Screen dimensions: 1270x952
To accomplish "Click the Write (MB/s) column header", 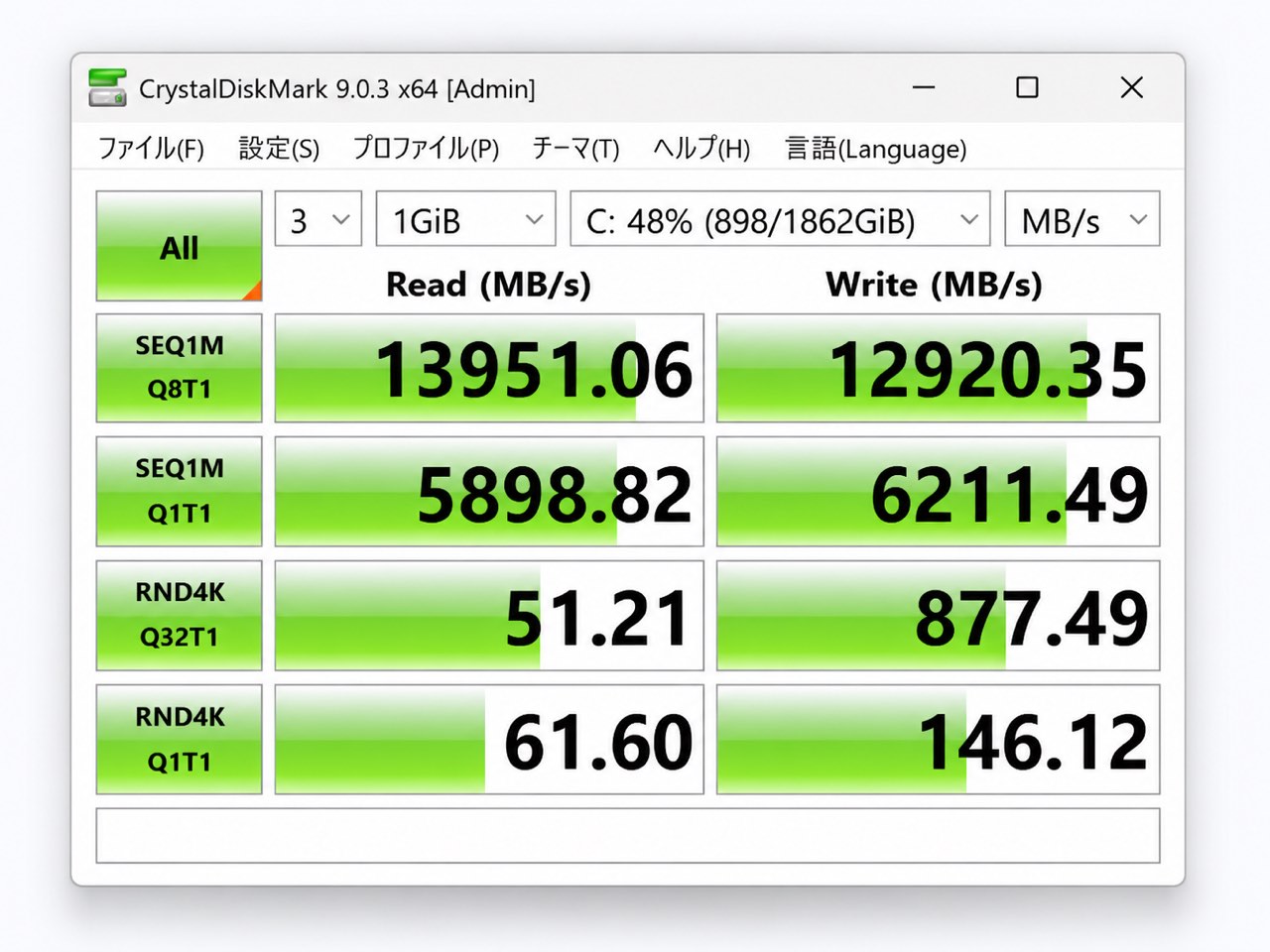I will pyautogui.click(x=934, y=285).
